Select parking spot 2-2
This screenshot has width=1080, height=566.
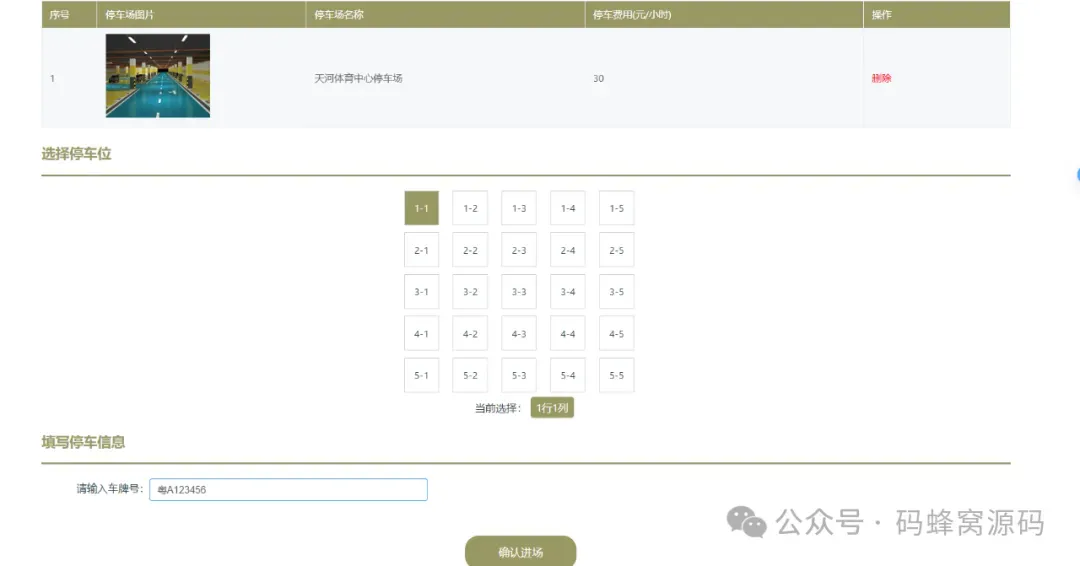470,250
